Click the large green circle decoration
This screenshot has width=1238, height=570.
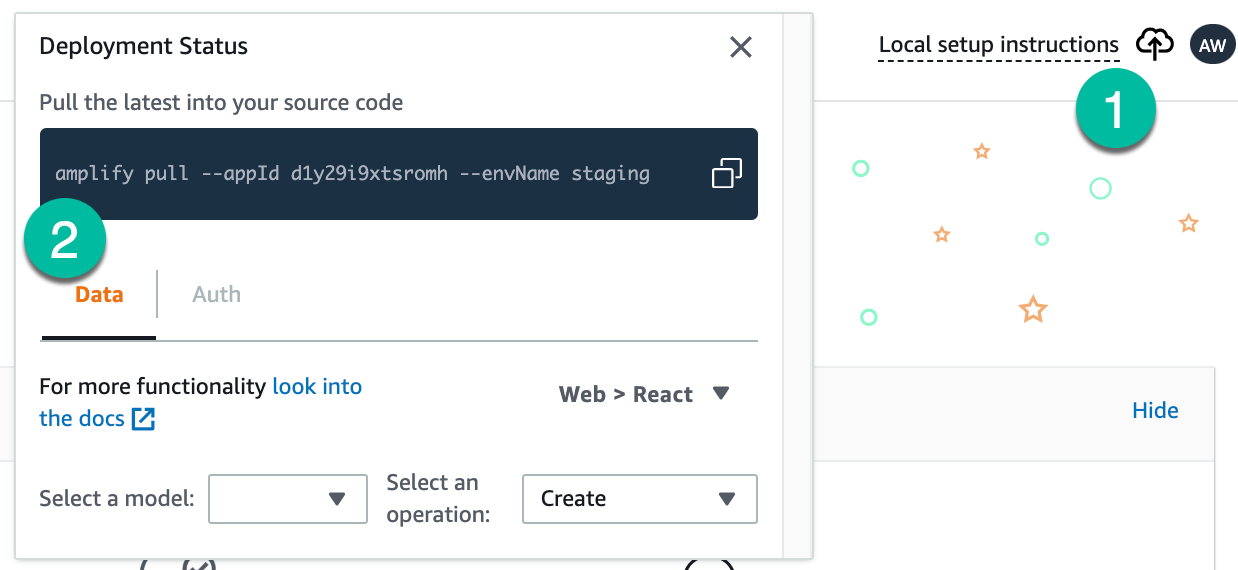[1100, 188]
